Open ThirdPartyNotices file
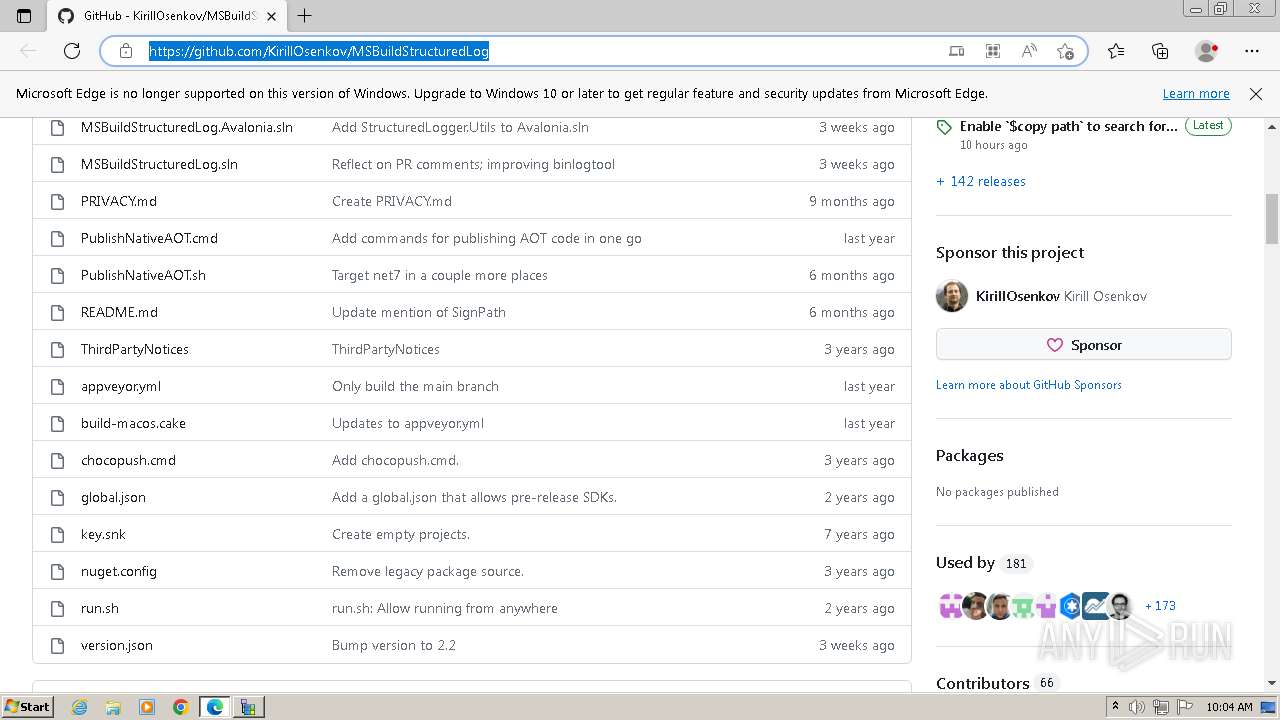The image size is (1280, 720). tap(135, 349)
